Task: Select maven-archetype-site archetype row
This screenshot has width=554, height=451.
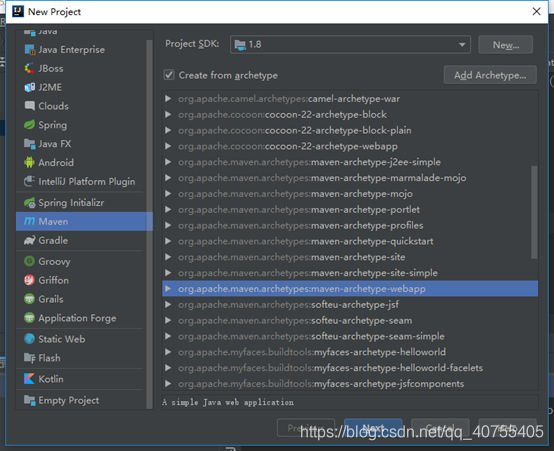Action: 350,257
